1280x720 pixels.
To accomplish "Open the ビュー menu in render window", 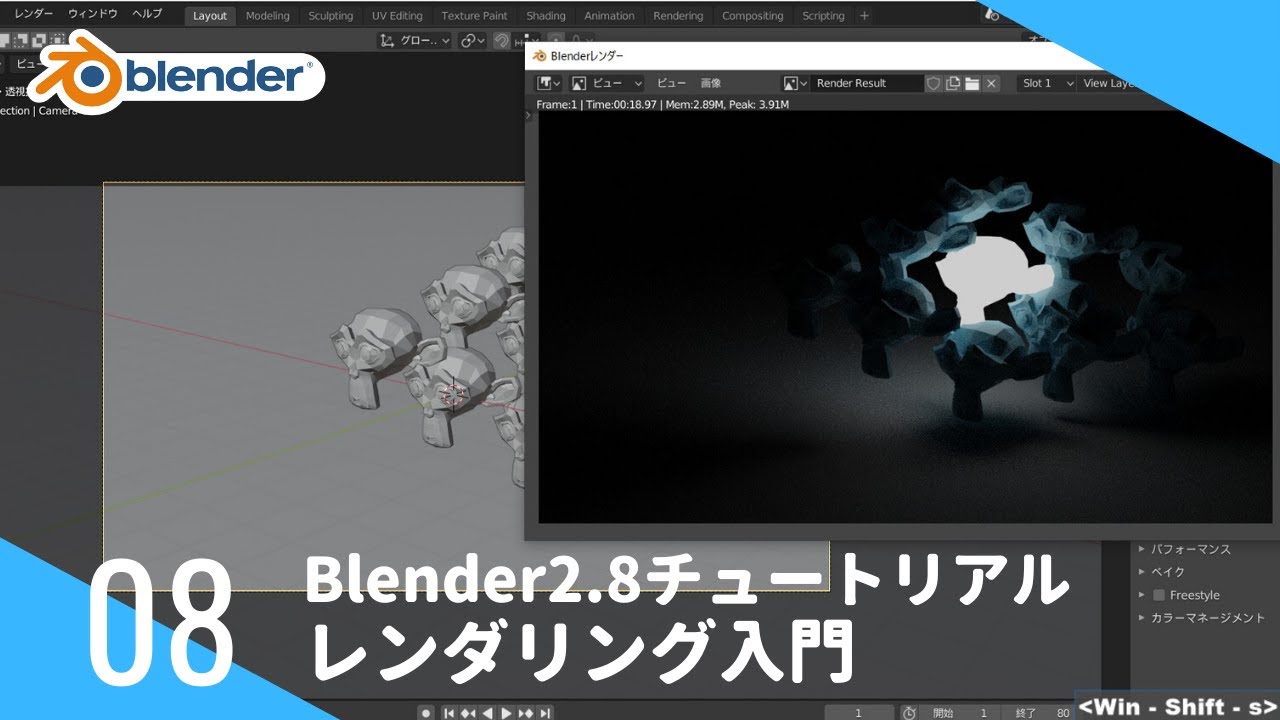I will point(671,83).
